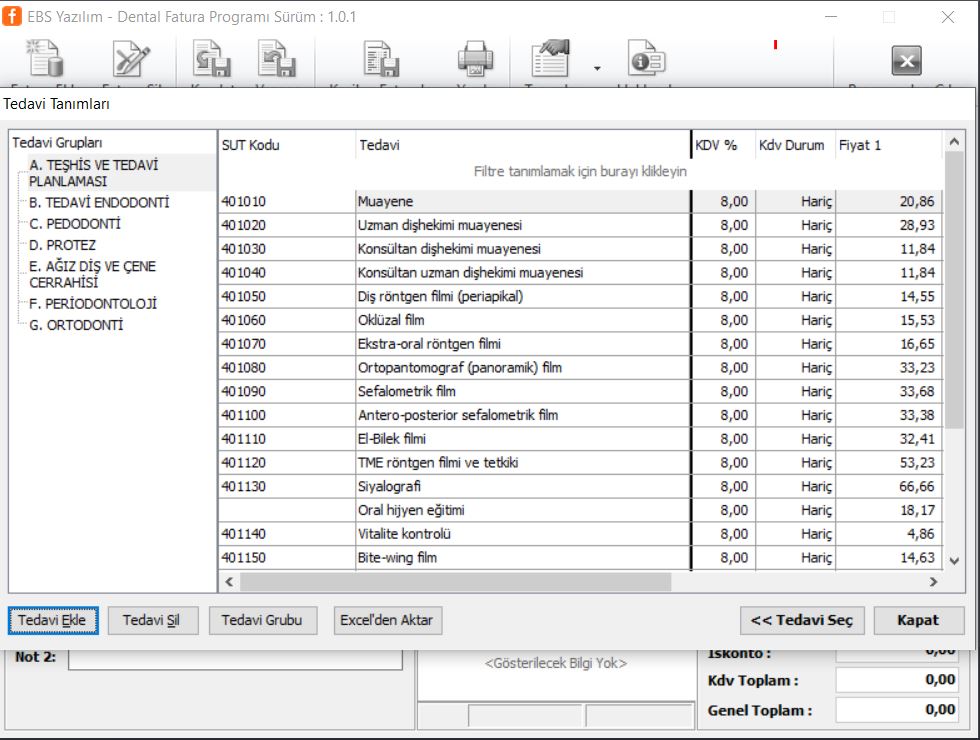Image resolution: width=980 pixels, height=740 pixels.
Task: Click the SUT code cell 401150
Action: click(x=287, y=558)
